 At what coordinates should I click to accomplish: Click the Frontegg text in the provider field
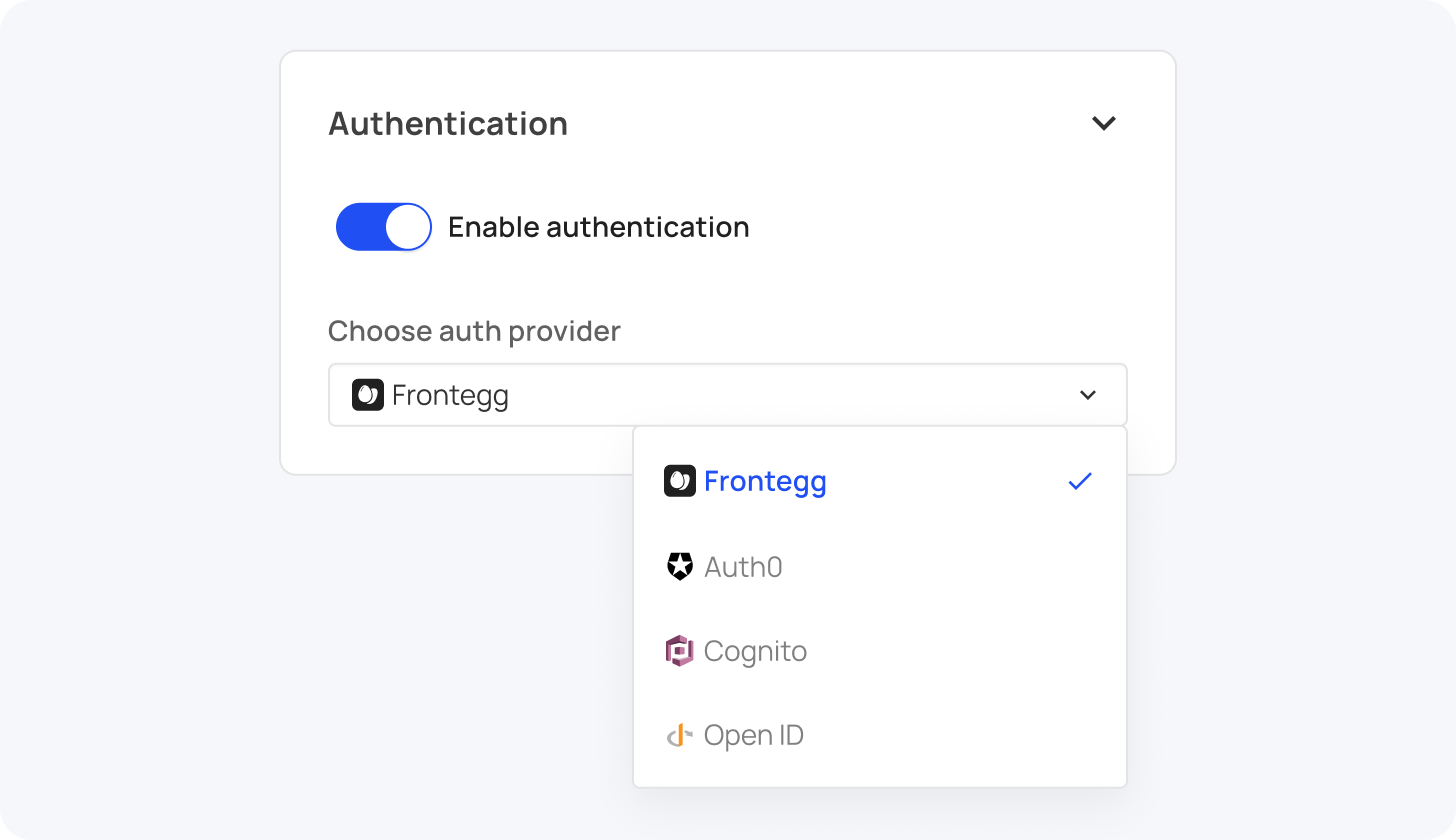(x=450, y=395)
